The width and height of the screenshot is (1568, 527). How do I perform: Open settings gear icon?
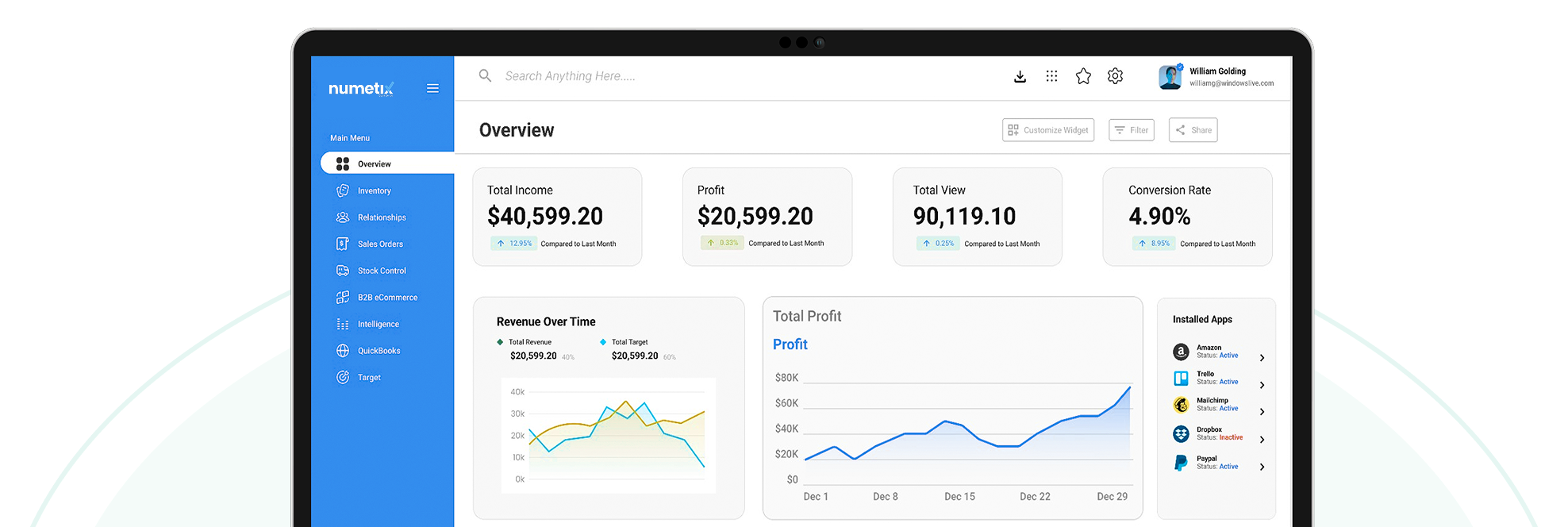click(x=1115, y=76)
